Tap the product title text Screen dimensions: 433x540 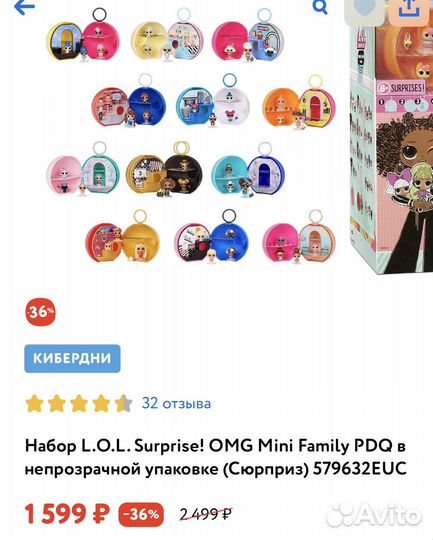tap(216, 457)
